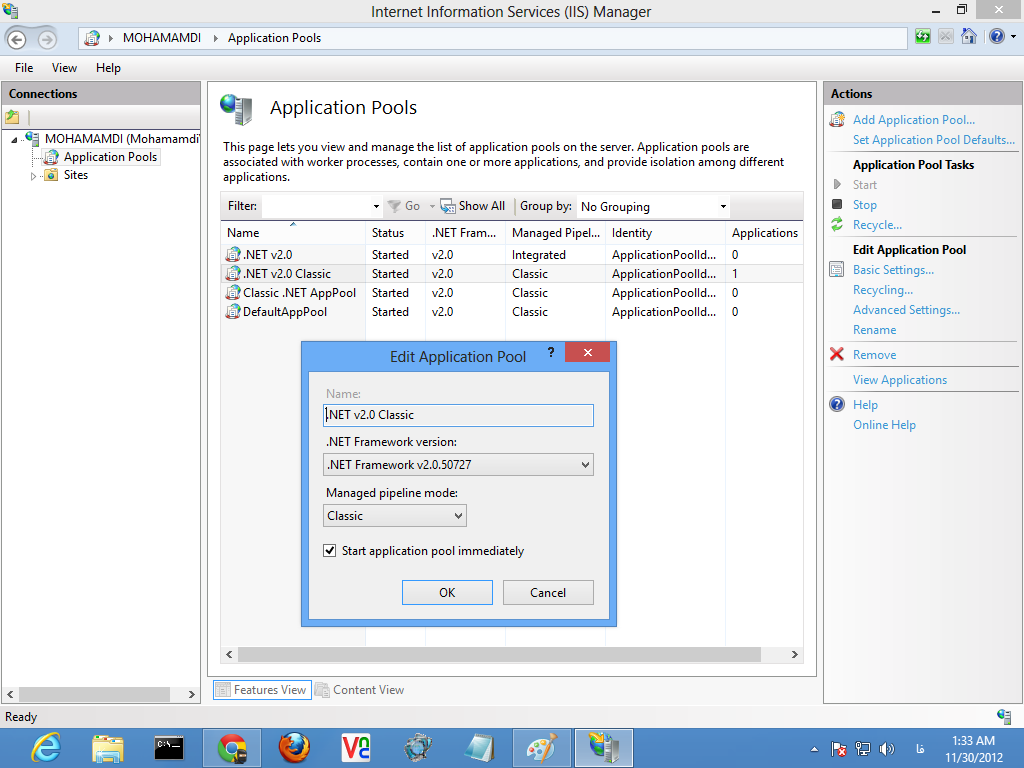
Task: Uncheck Start application pool immediately
Action: (330, 551)
